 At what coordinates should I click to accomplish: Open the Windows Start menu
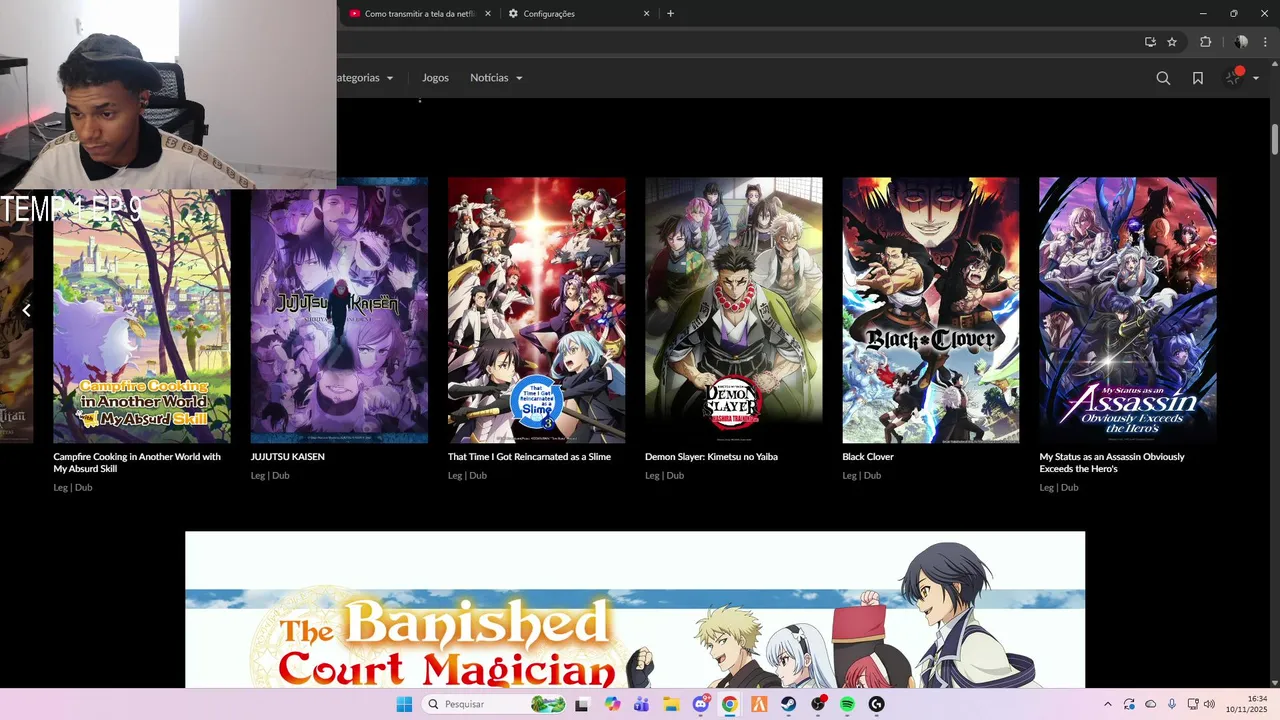(404, 704)
